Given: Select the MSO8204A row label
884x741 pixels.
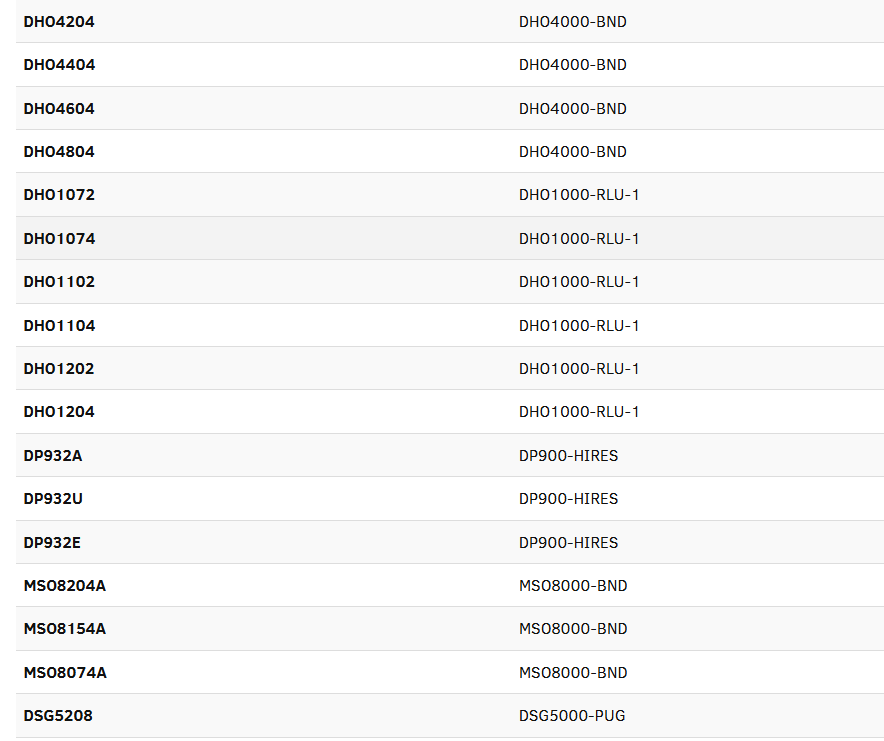Looking at the screenshot, I should pos(64,586).
